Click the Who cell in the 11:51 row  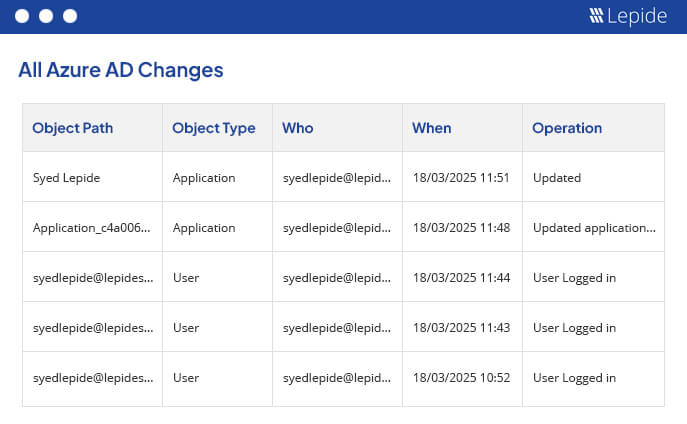337,178
